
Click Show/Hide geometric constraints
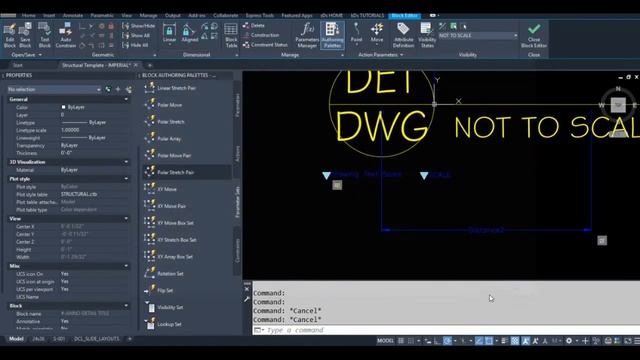(138, 26)
